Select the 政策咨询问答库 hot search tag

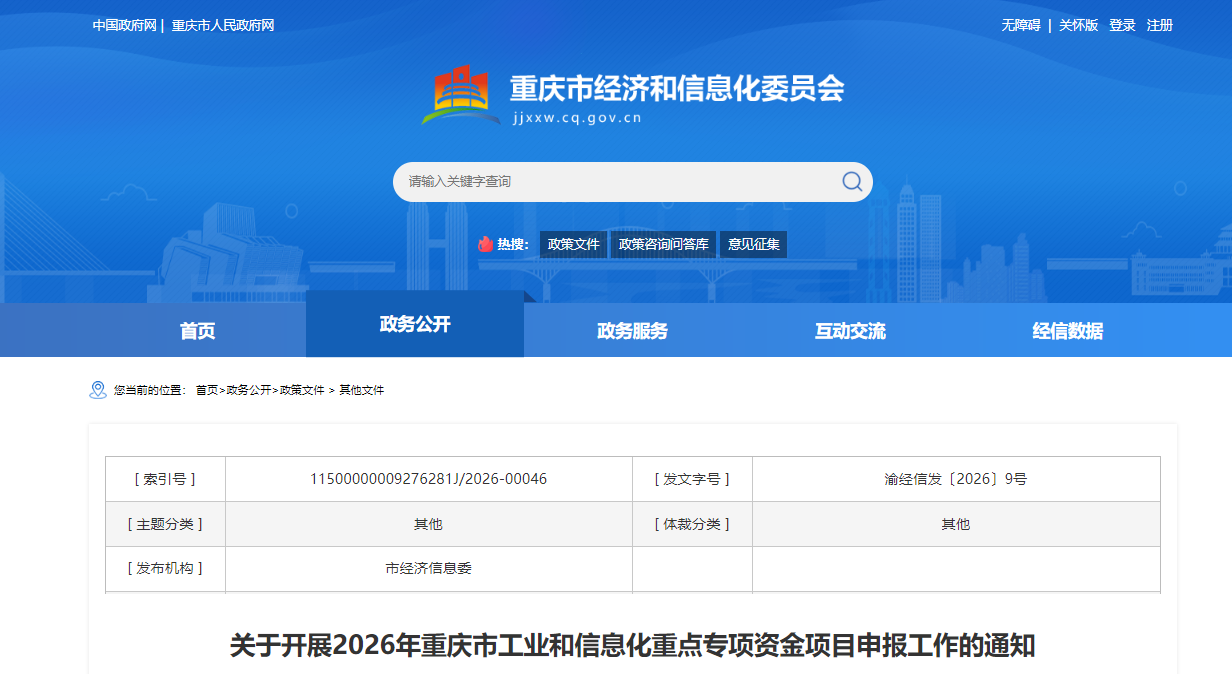click(663, 244)
